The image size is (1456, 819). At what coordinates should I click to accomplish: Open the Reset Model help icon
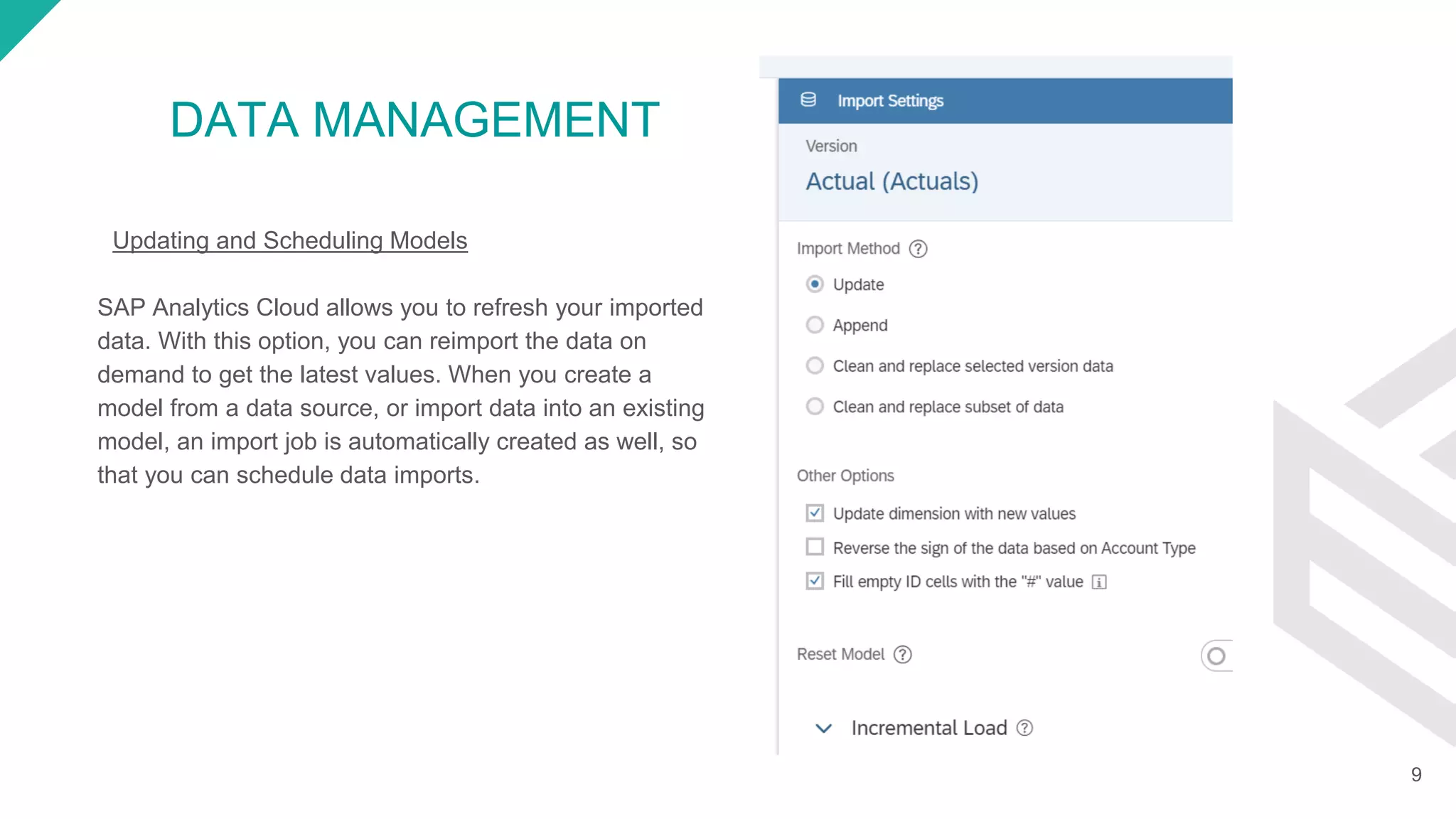(x=903, y=654)
